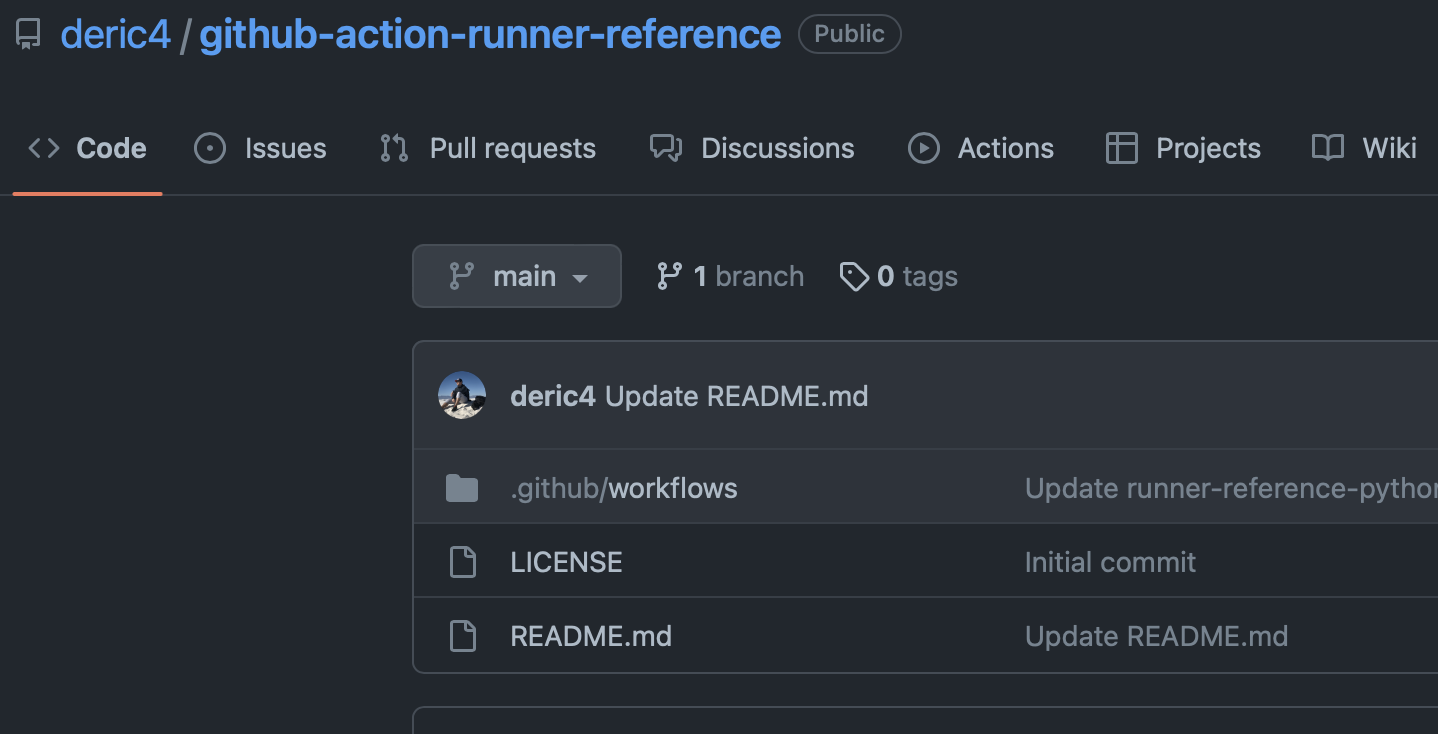Click the git-branch icon beside 1 branch
Image resolution: width=1438 pixels, height=734 pixels.
click(669, 276)
